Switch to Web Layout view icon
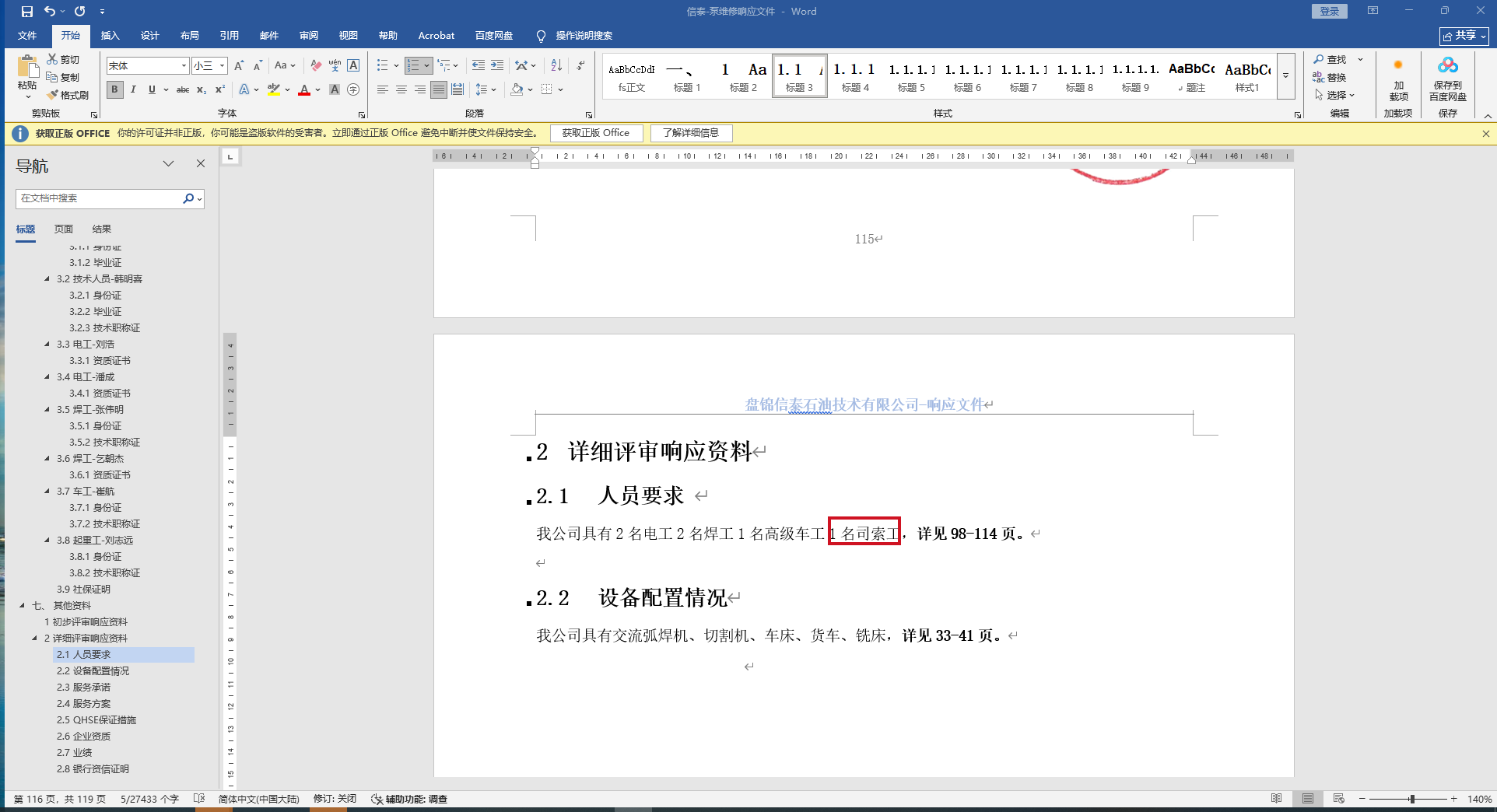 [1338, 799]
